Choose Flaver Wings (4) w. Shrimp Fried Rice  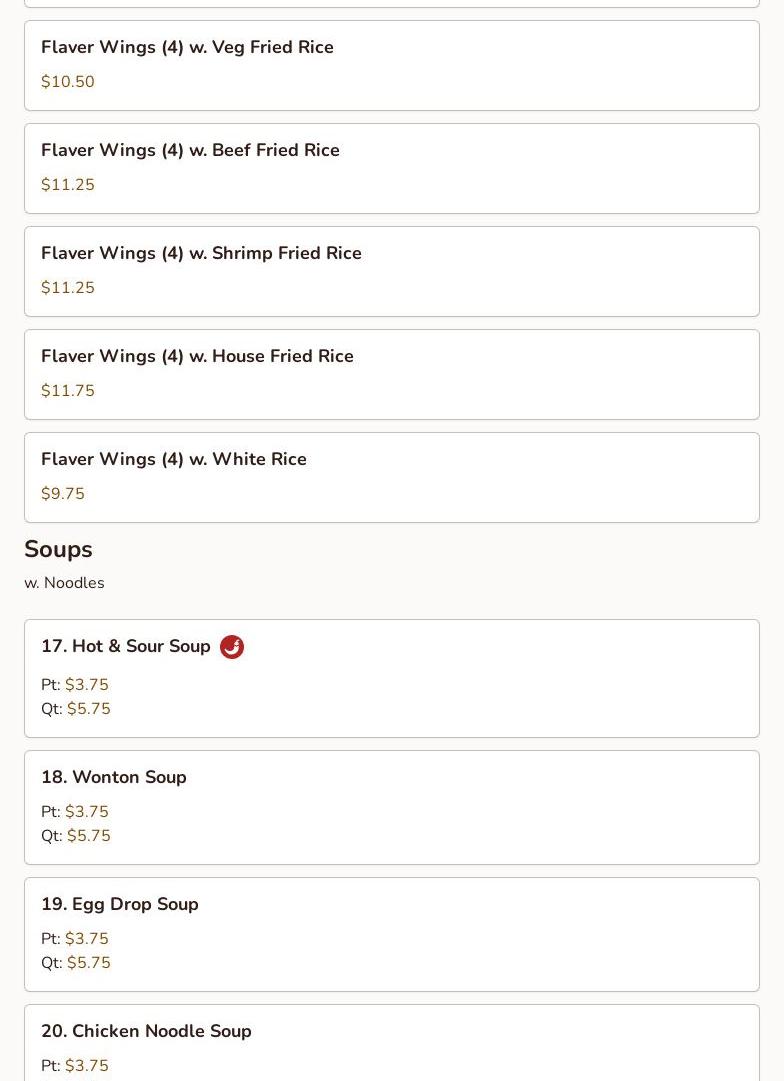click(x=201, y=253)
